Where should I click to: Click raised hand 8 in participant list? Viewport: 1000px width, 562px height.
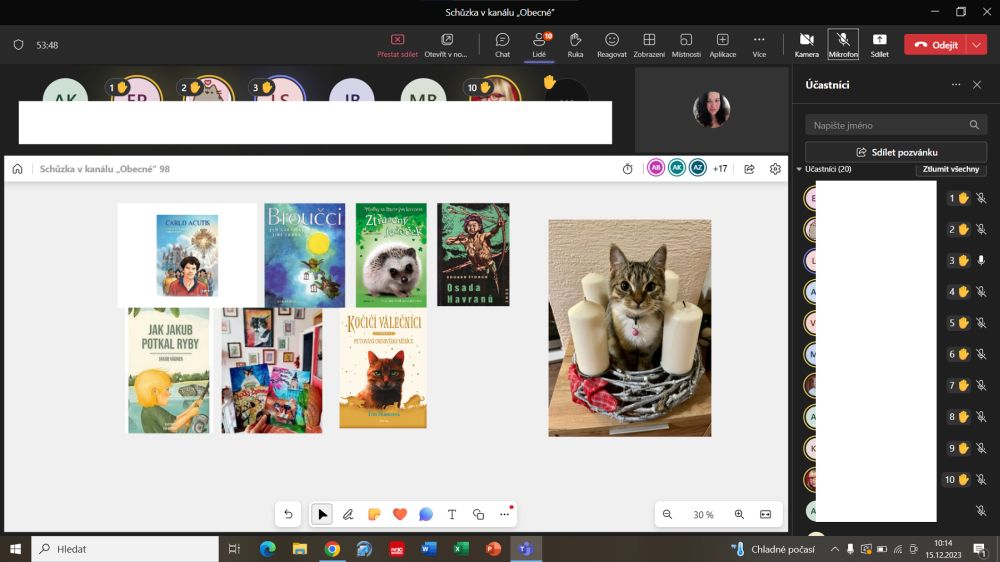[958, 417]
